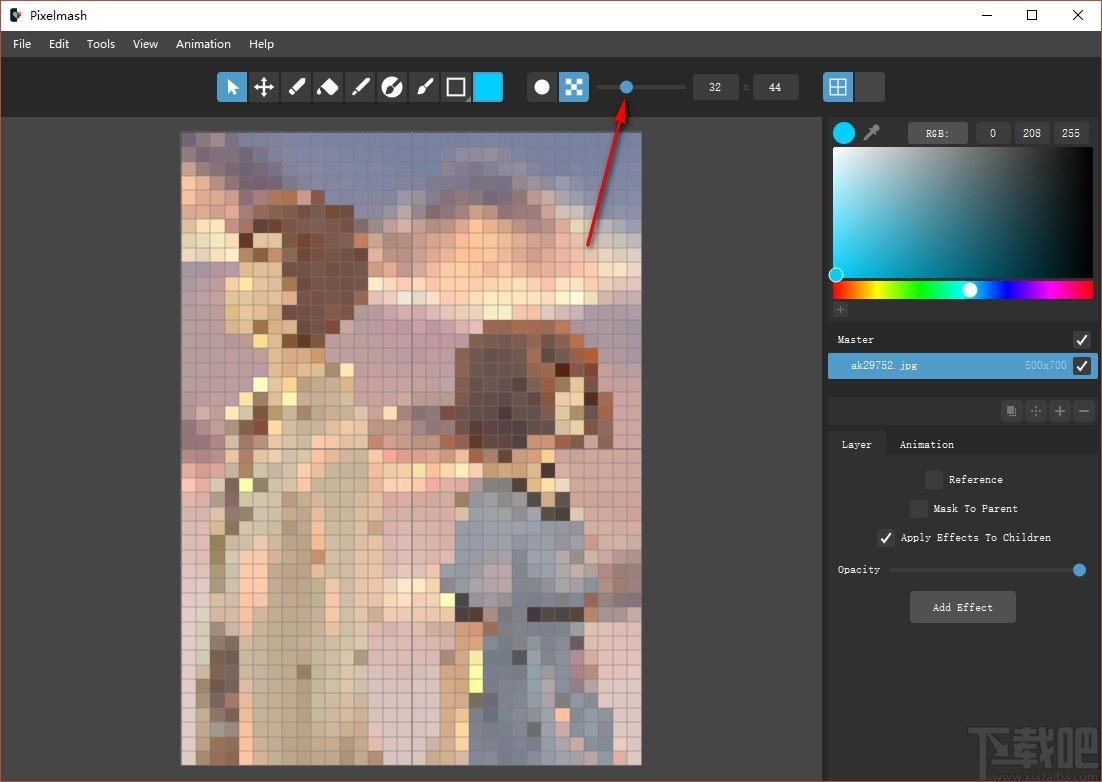Switch to the Animation tab

click(x=926, y=444)
